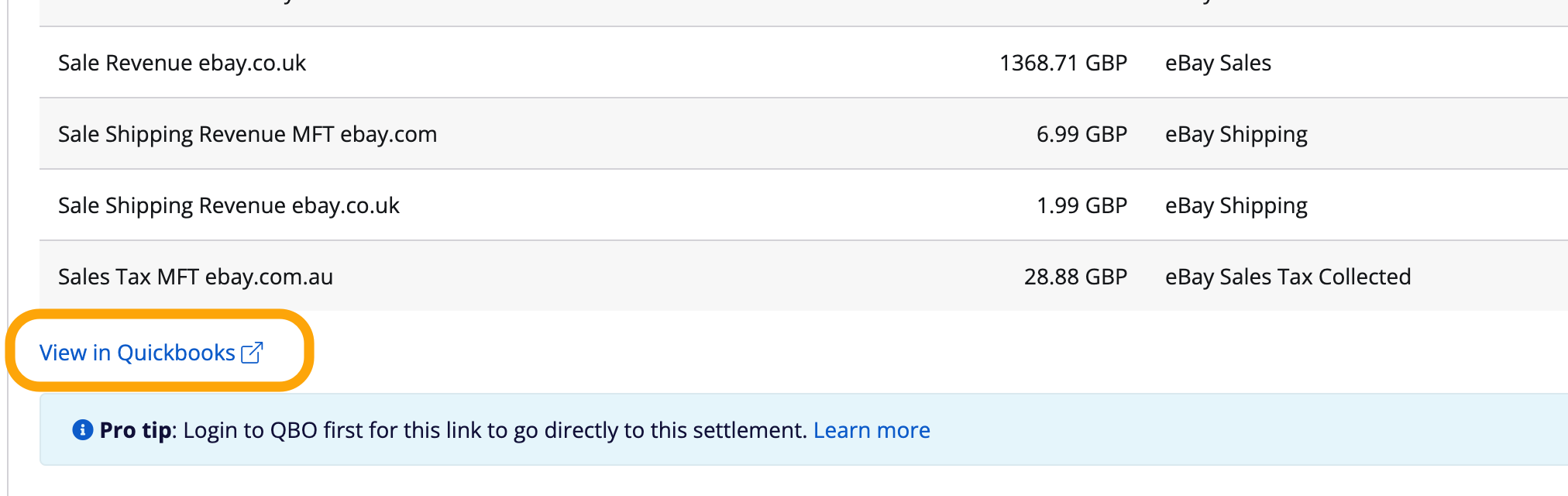Viewport: 1568px width, 496px height.
Task: Select Sale Shipping Revenue ebay.co.uk row
Action: point(803,205)
